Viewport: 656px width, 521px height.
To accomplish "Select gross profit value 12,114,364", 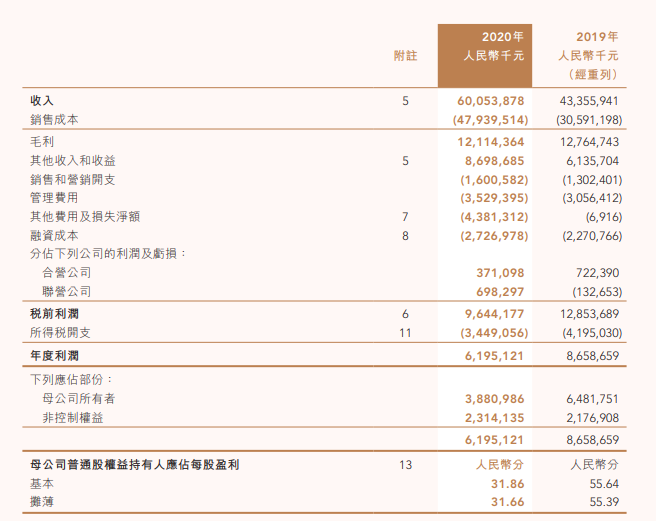I will pyautogui.click(x=490, y=142).
